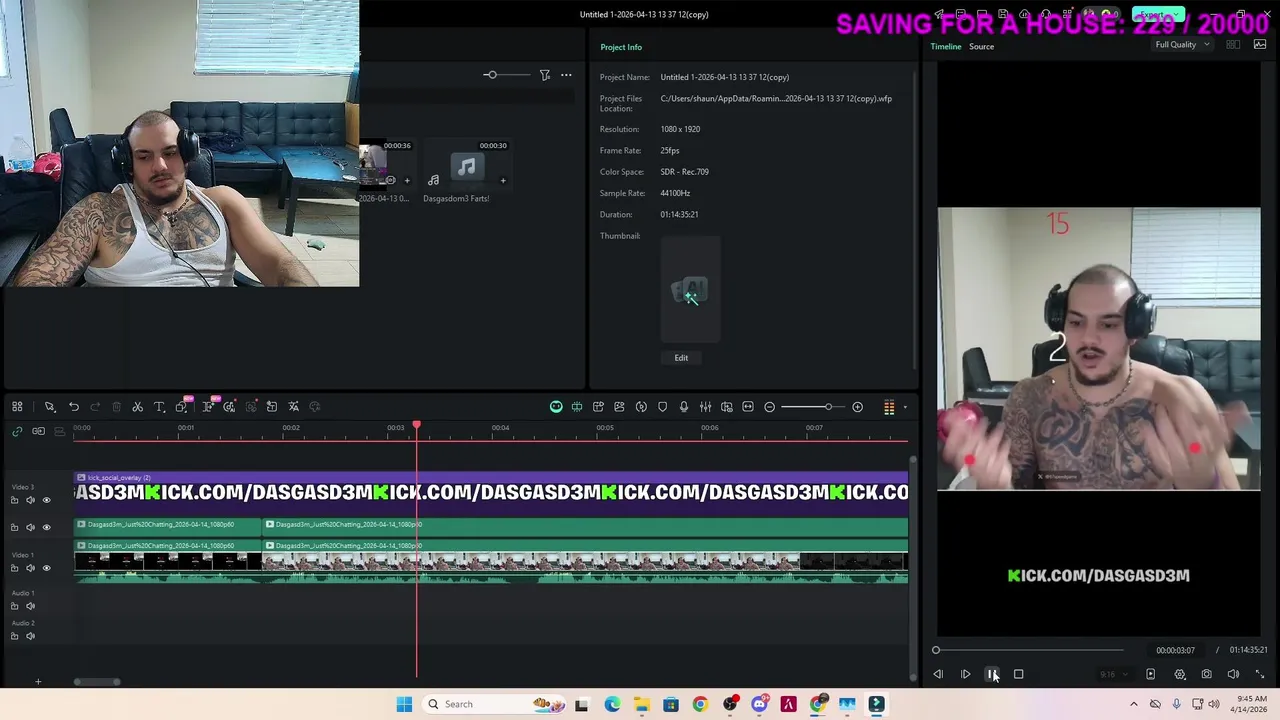Viewport: 1280px width, 720px height.
Task: Go to previous frame in preview
Action: 938,674
